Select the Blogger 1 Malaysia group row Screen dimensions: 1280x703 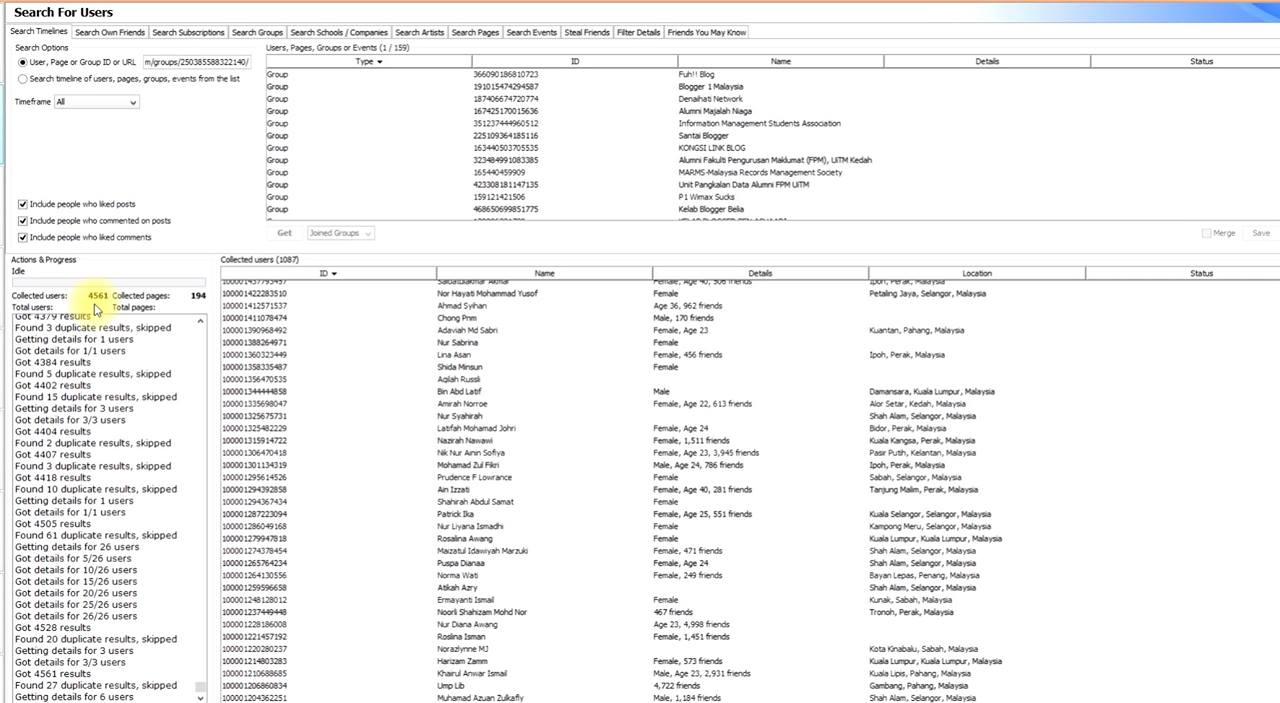pos(772,87)
